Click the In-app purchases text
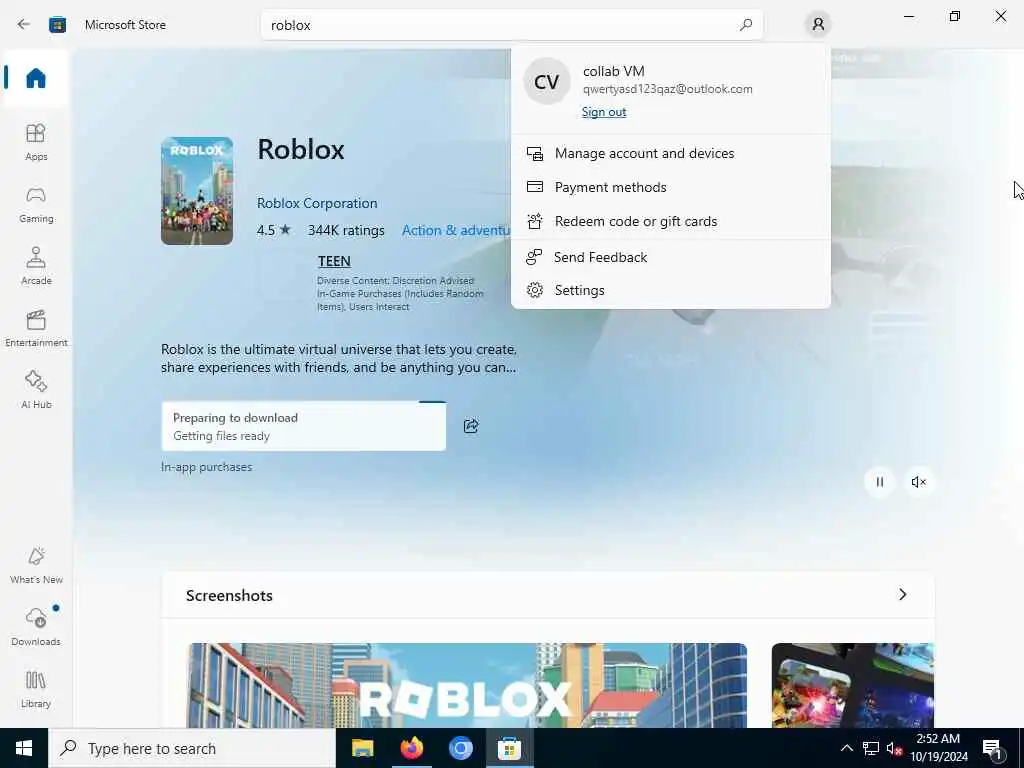Screen dimensions: 1024x768 pyautogui.click(x=206, y=467)
